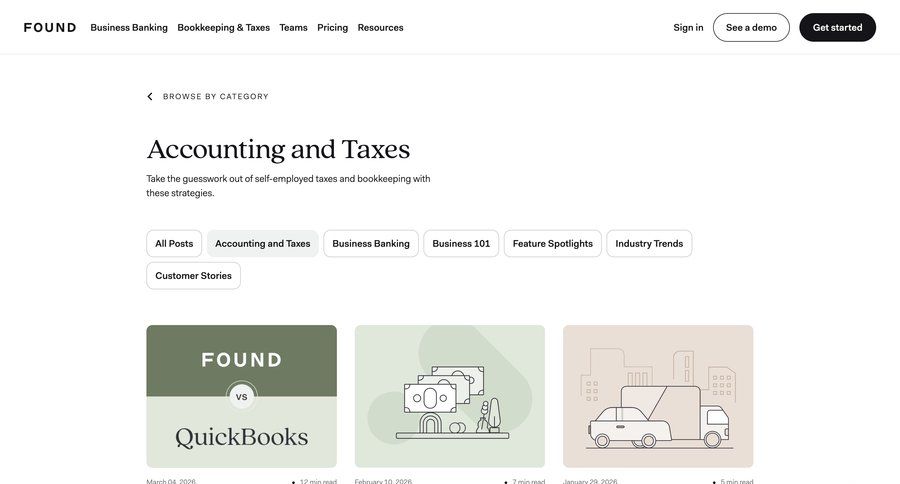Viewport: 900px width, 484px height.
Task: Open the cash bills illustration article card
Action: (x=450, y=396)
